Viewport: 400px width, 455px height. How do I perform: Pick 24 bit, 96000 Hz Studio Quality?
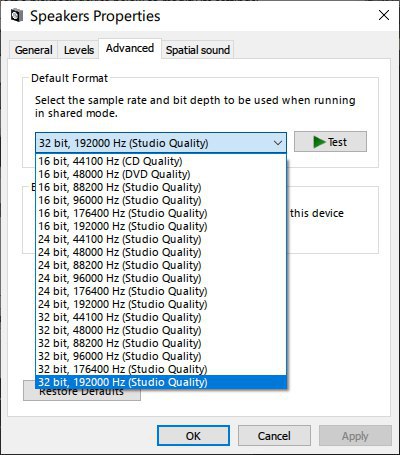point(161,278)
